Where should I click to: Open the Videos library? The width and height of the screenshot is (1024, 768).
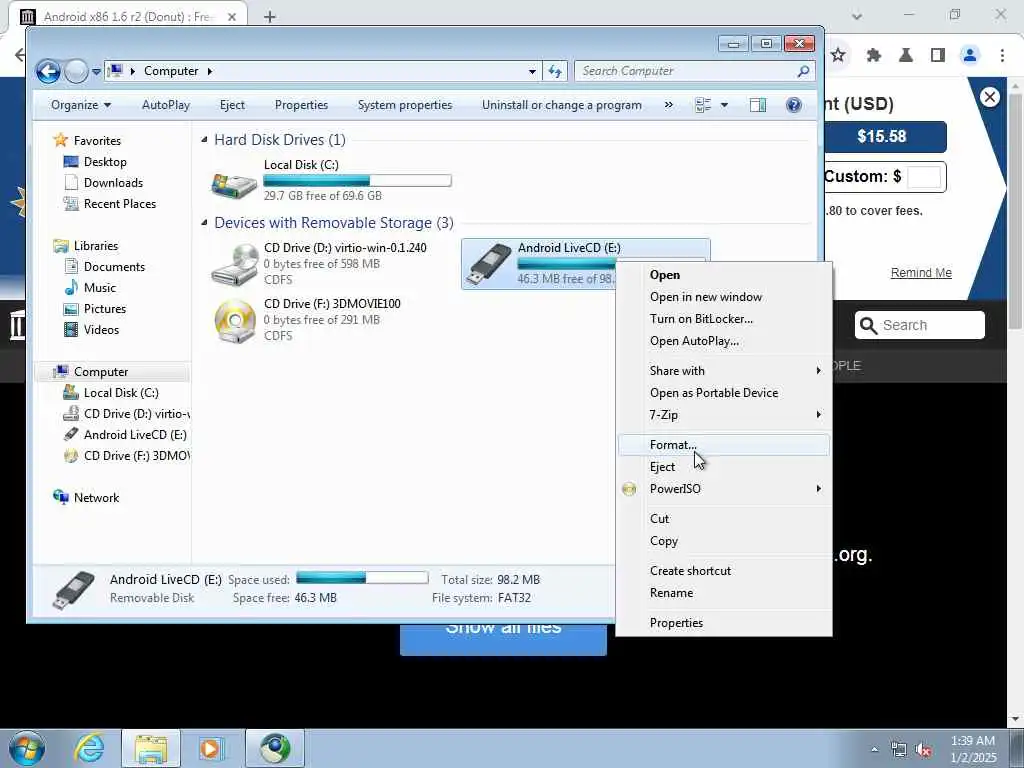[x=101, y=330]
